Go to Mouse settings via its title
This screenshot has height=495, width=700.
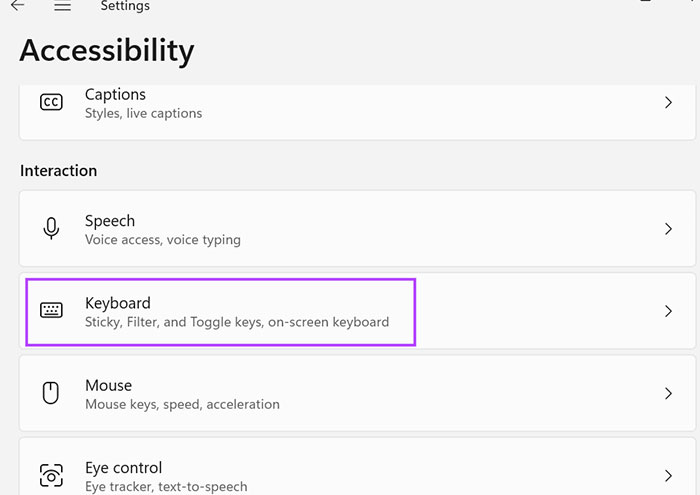pyautogui.click(x=108, y=385)
